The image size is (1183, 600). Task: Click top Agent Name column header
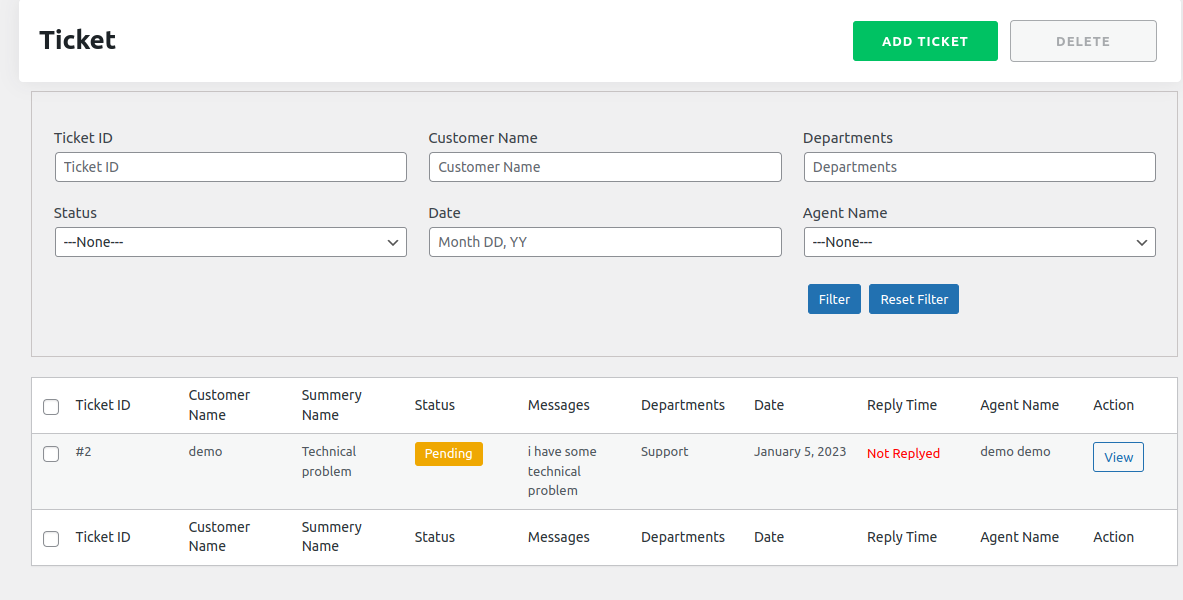coord(1019,405)
